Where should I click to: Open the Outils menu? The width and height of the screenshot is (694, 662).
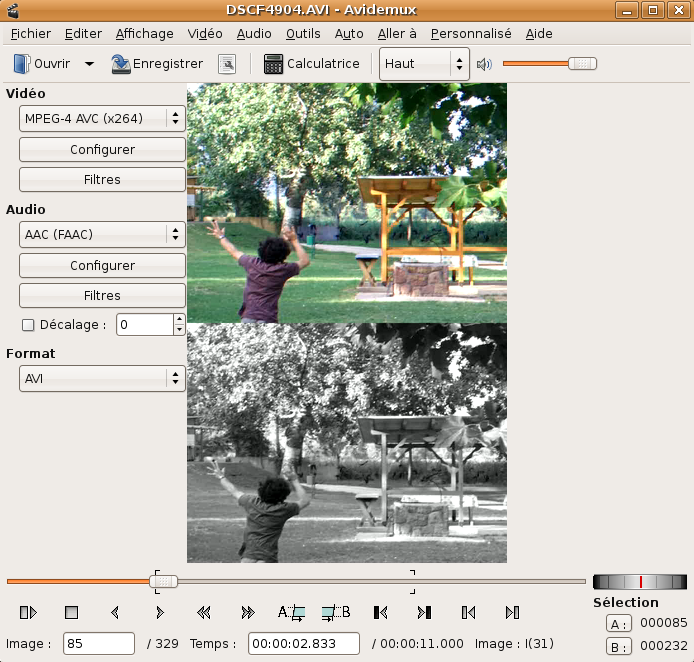[x=303, y=33]
